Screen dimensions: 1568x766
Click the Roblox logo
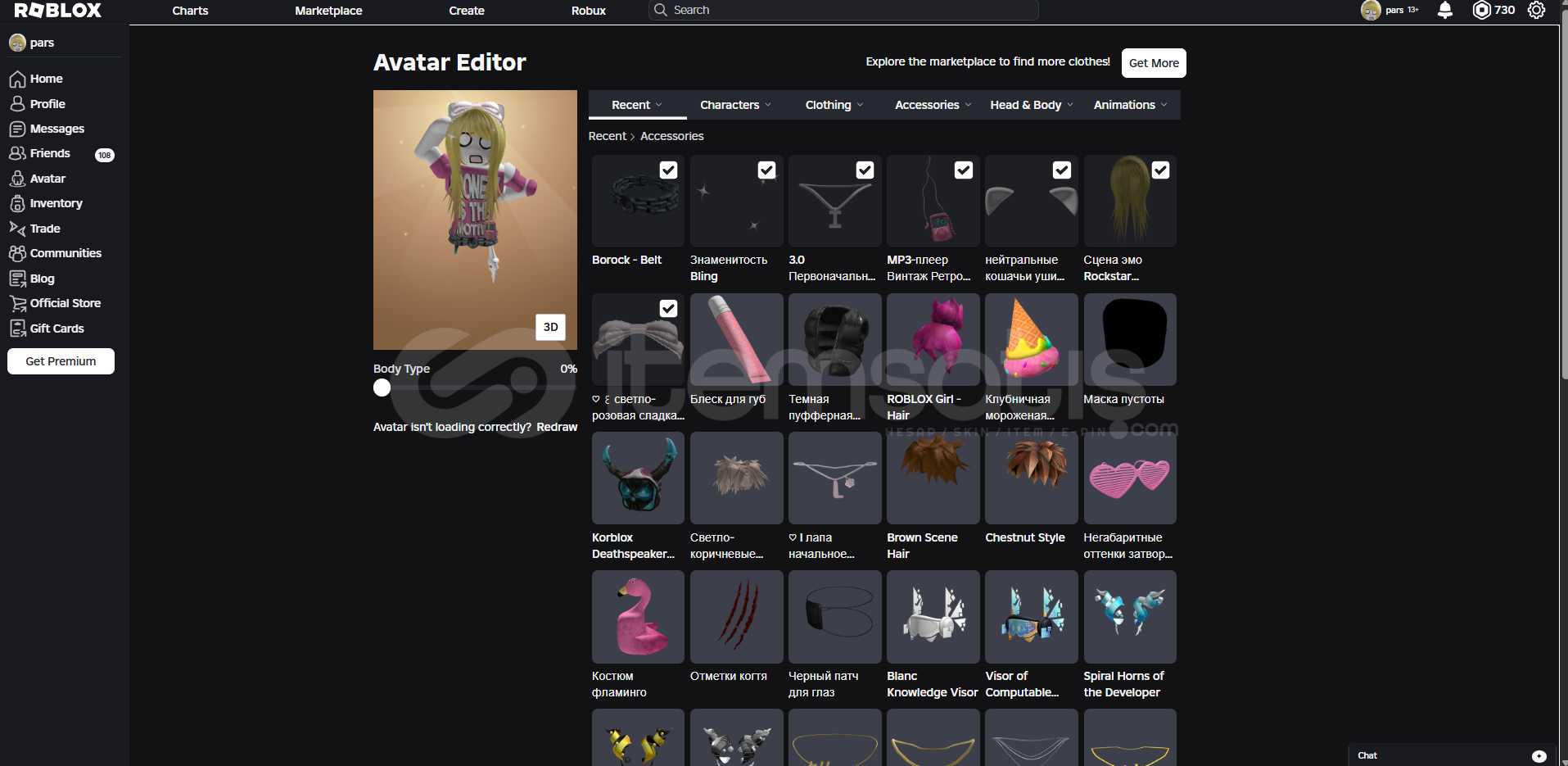pyautogui.click(x=57, y=11)
